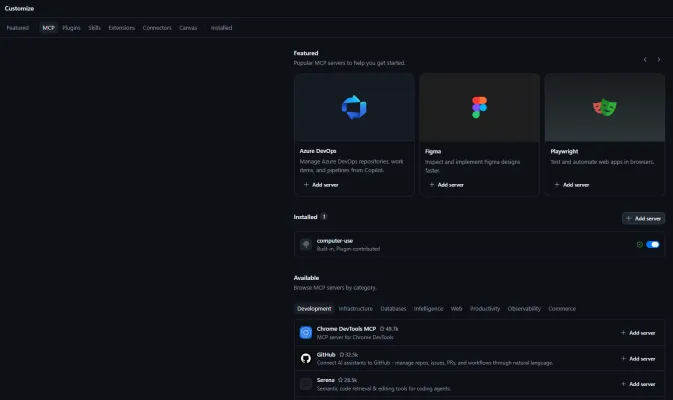Open the Azure DevOps card title
673x400 pixels.
pos(318,151)
